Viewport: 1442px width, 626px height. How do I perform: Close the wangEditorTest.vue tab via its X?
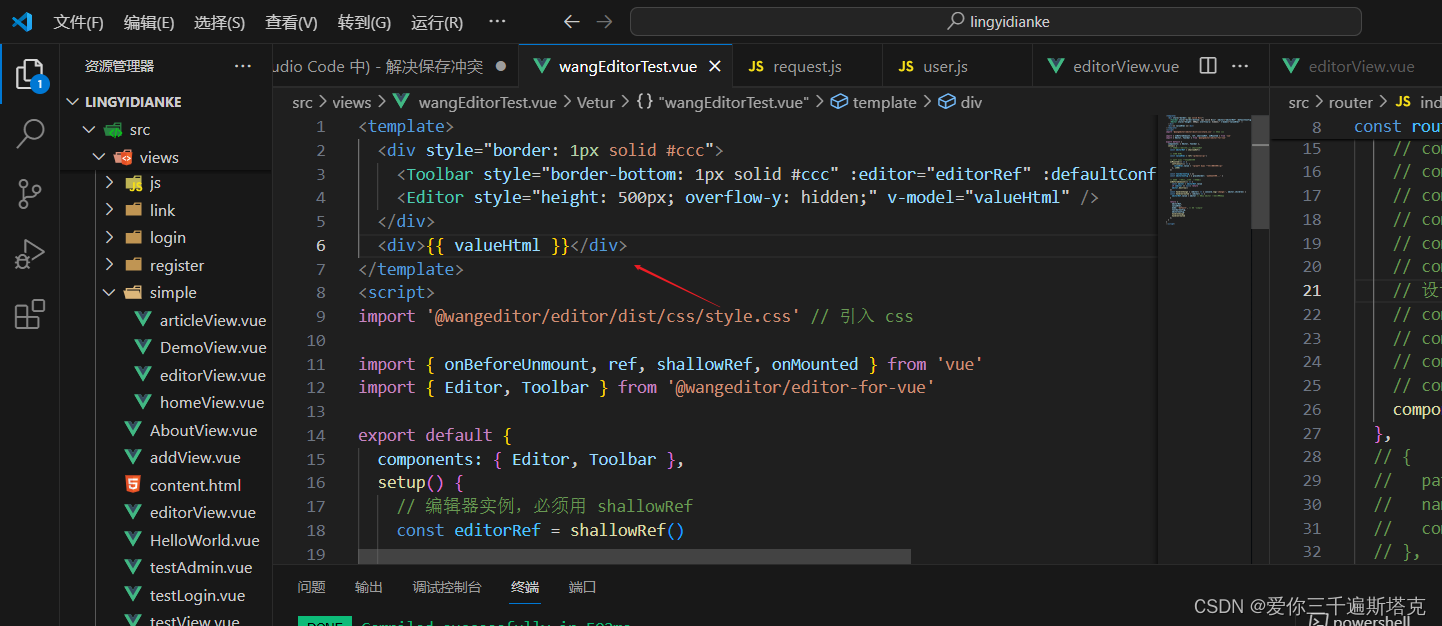[713, 65]
